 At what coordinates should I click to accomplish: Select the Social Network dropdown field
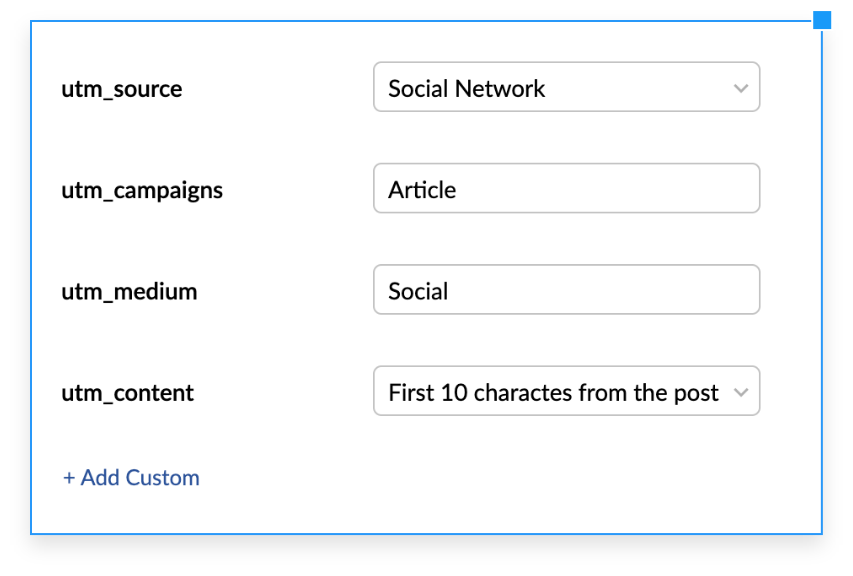click(x=566, y=87)
